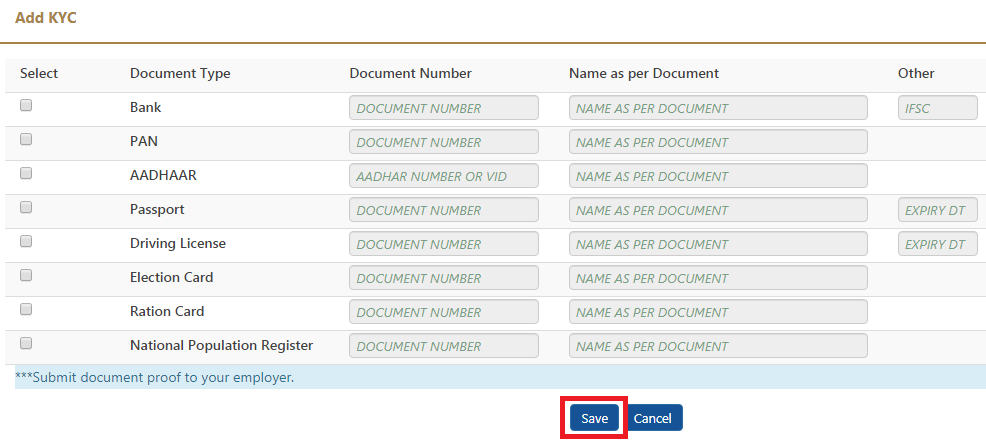The image size is (986, 443).
Task: Tick the Driving License checkbox
Action: (26, 242)
